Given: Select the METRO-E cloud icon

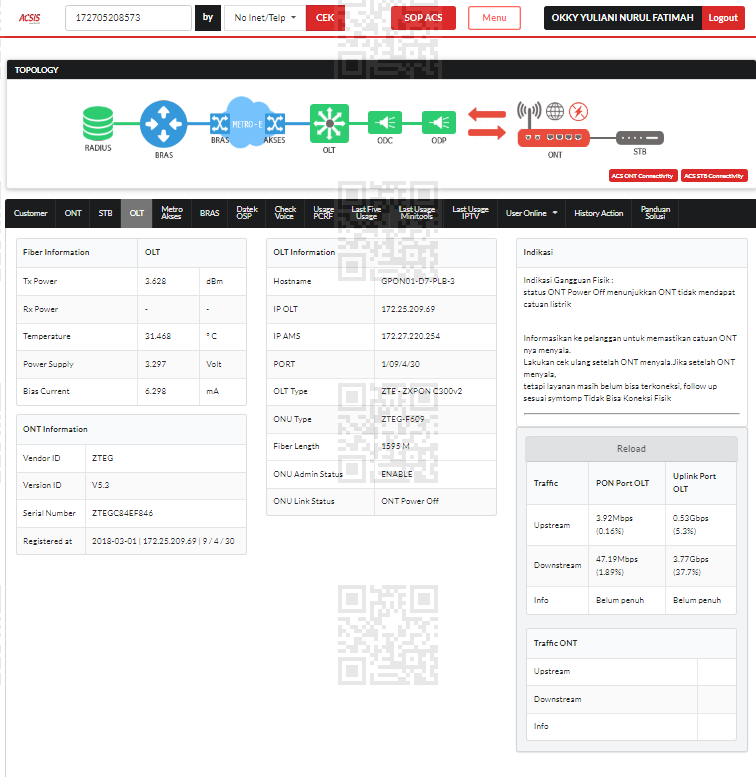Looking at the screenshot, I should (247, 123).
